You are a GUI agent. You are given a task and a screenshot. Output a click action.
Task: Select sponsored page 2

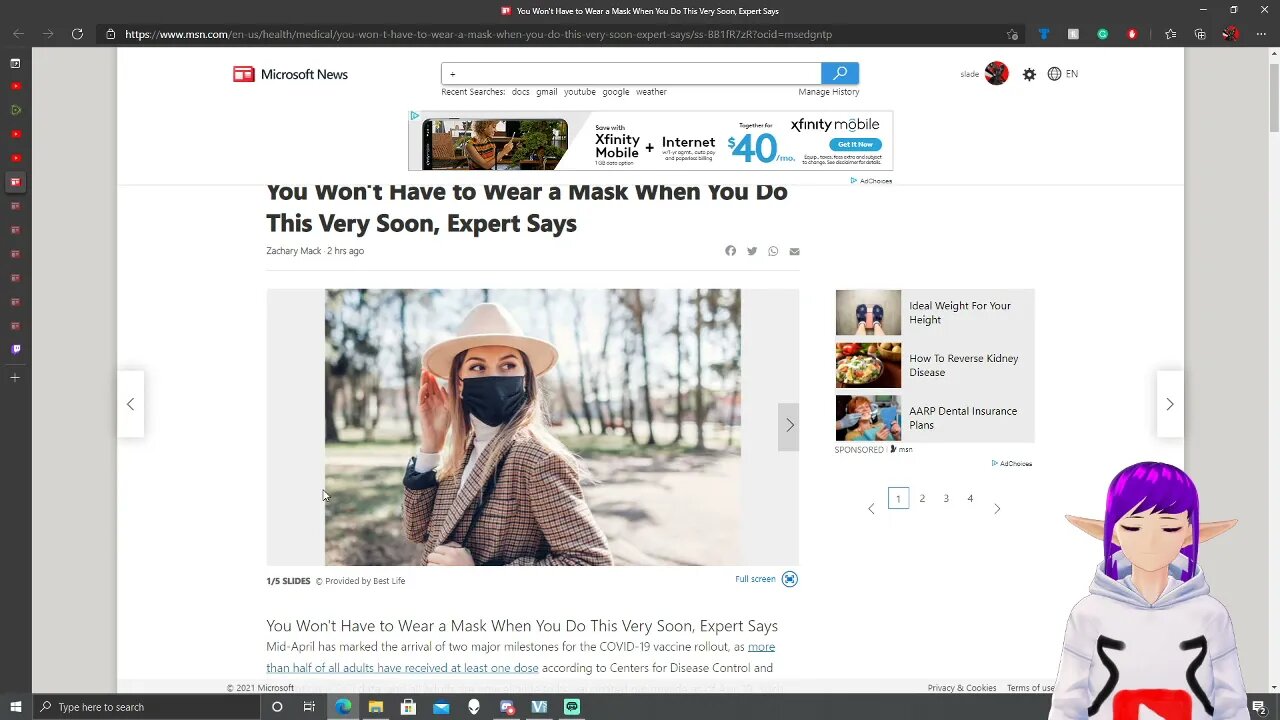tap(922, 498)
